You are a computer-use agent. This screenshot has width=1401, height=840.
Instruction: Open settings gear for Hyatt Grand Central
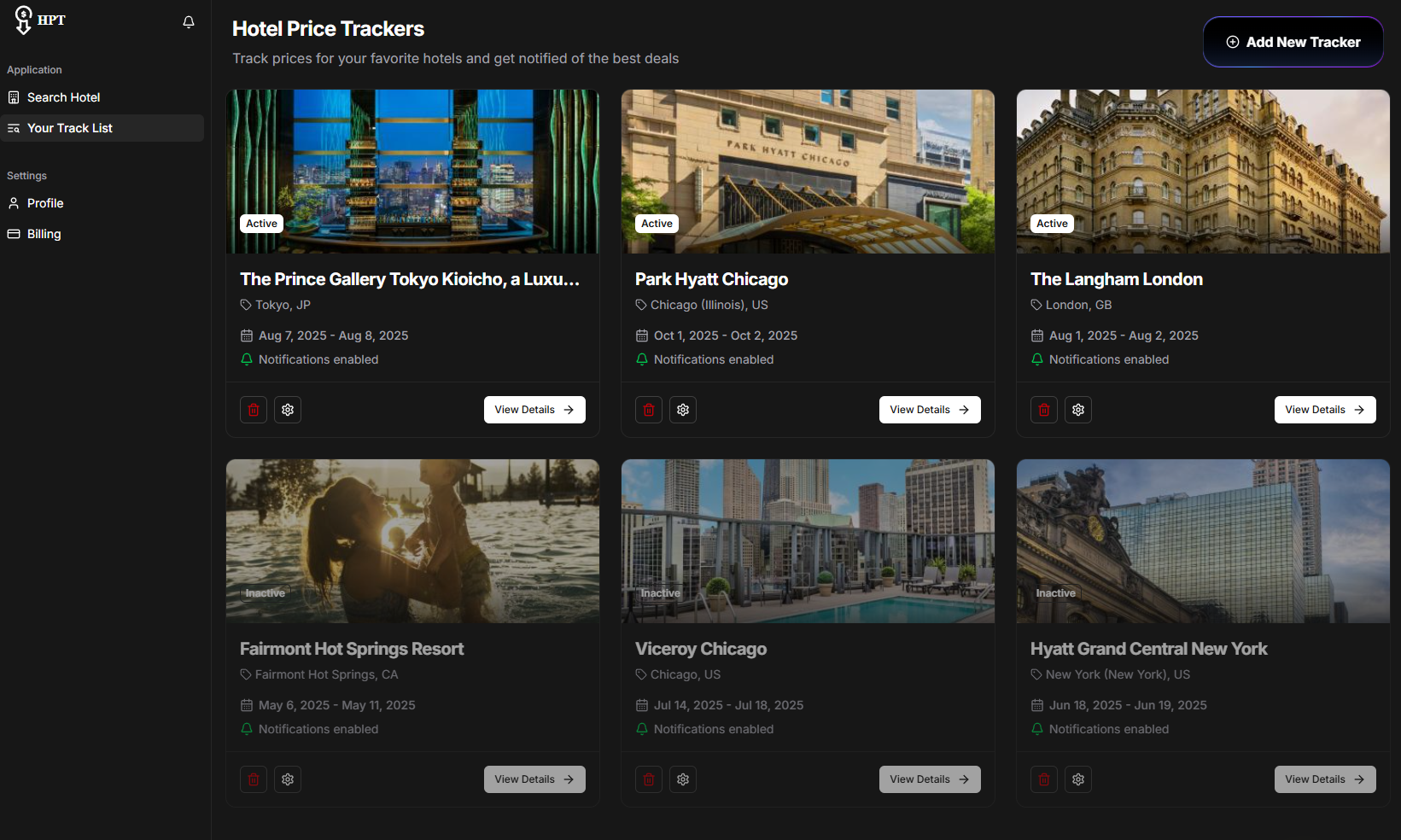tap(1078, 779)
